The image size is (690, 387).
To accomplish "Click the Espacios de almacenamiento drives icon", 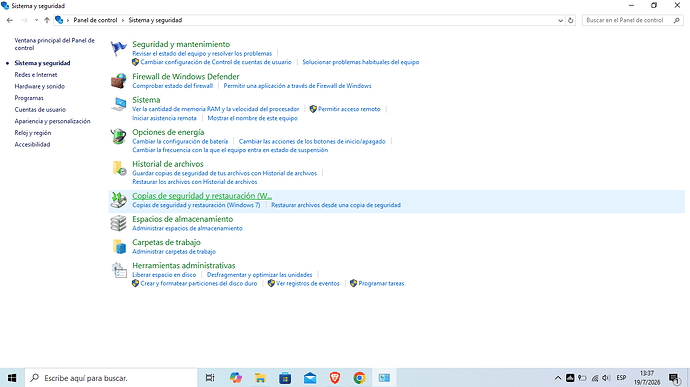I will pyautogui.click(x=118, y=223).
